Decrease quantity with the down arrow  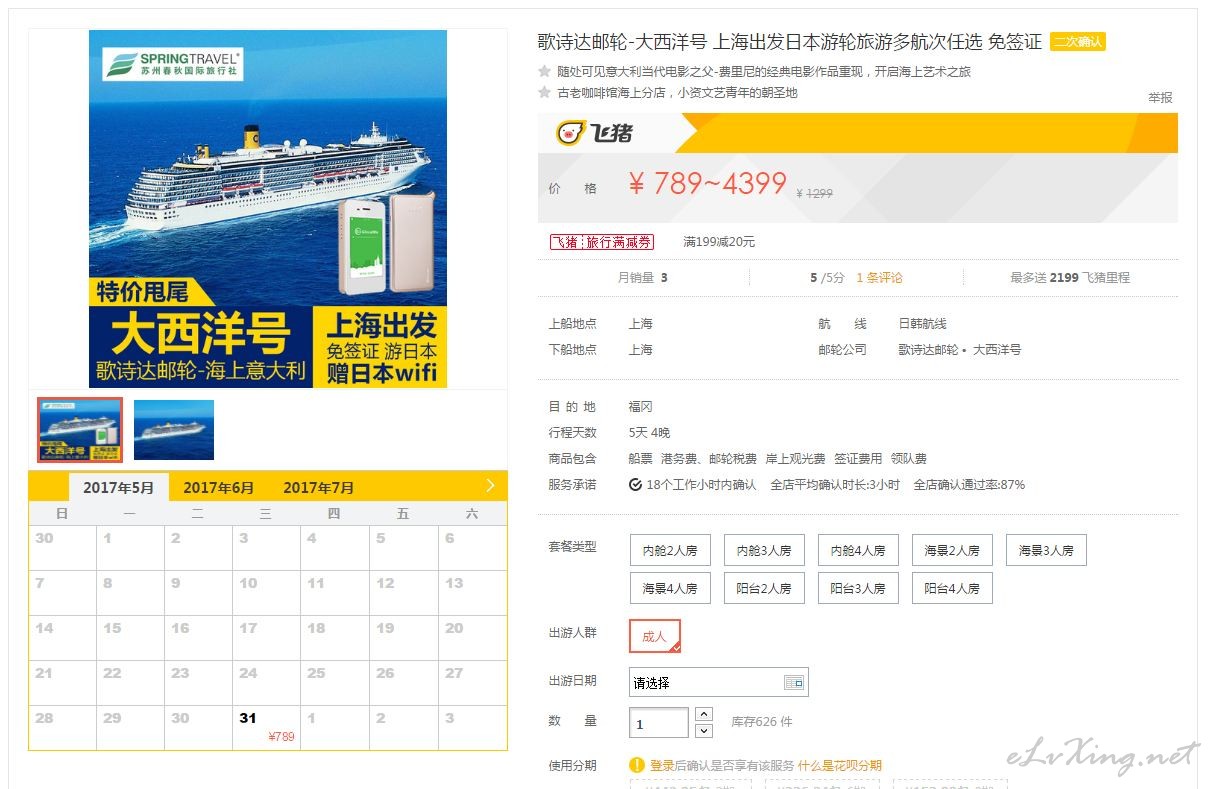[x=703, y=731]
